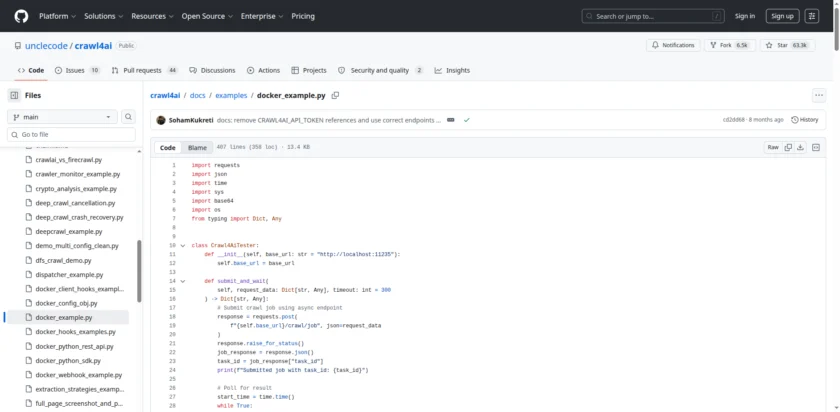
Task: Open the Actions tab
Action: [x=263, y=70]
